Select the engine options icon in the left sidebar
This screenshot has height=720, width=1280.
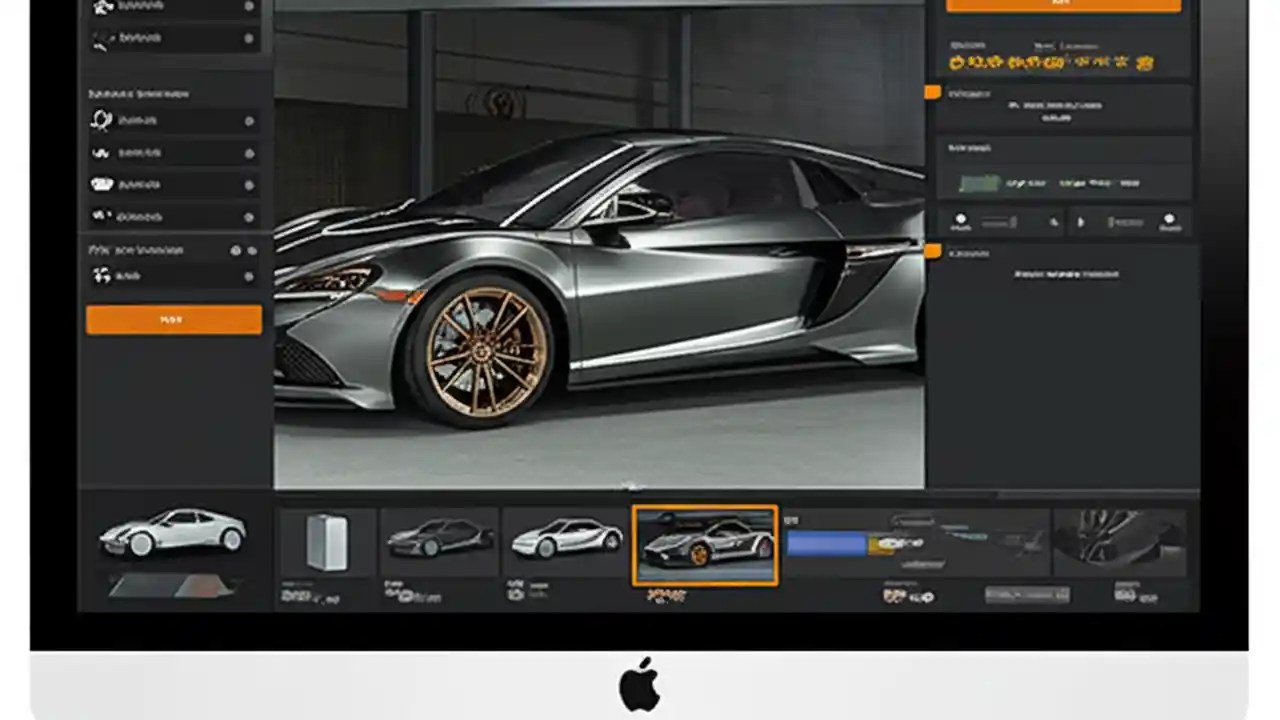click(103, 216)
